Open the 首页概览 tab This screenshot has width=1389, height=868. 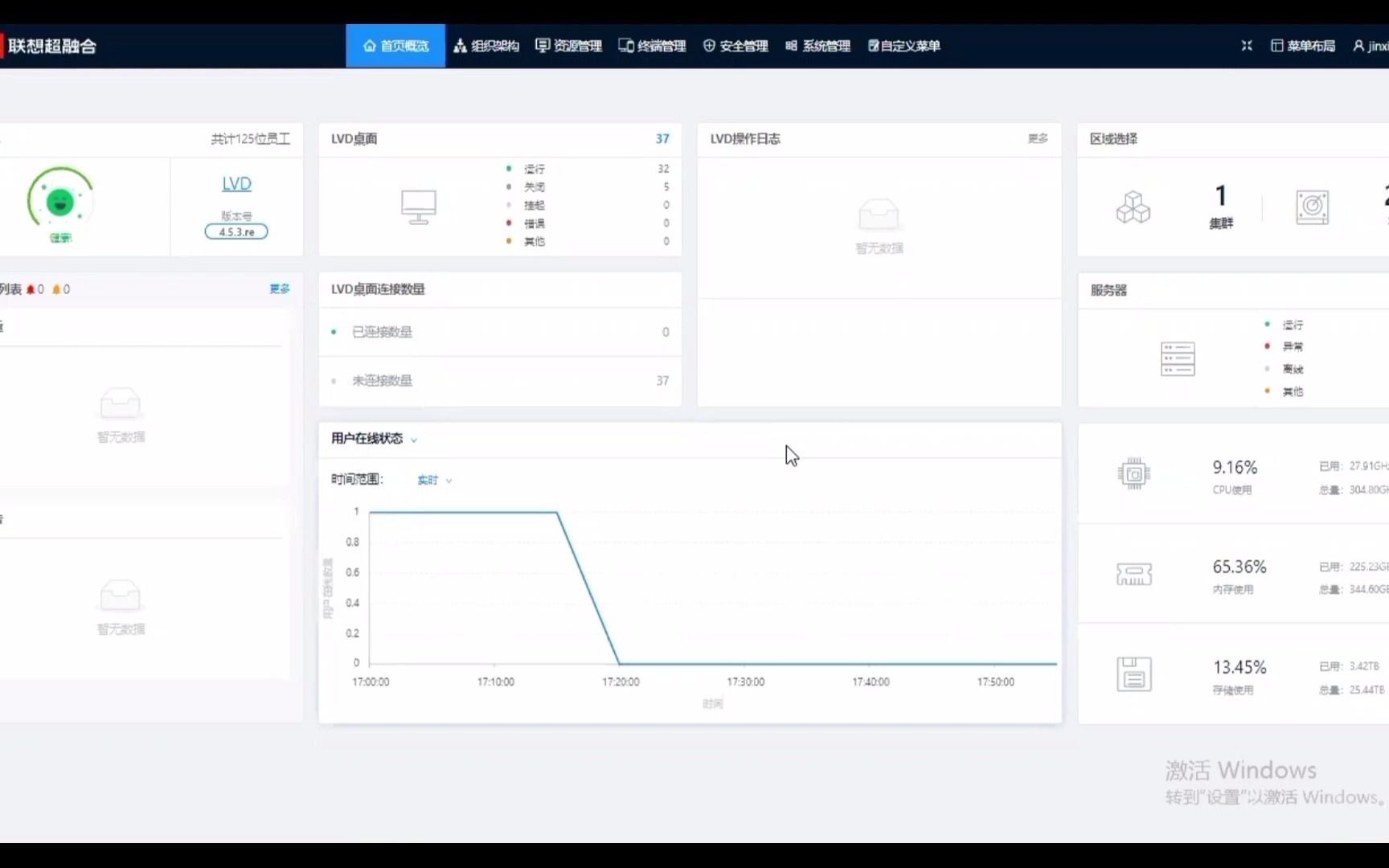395,46
